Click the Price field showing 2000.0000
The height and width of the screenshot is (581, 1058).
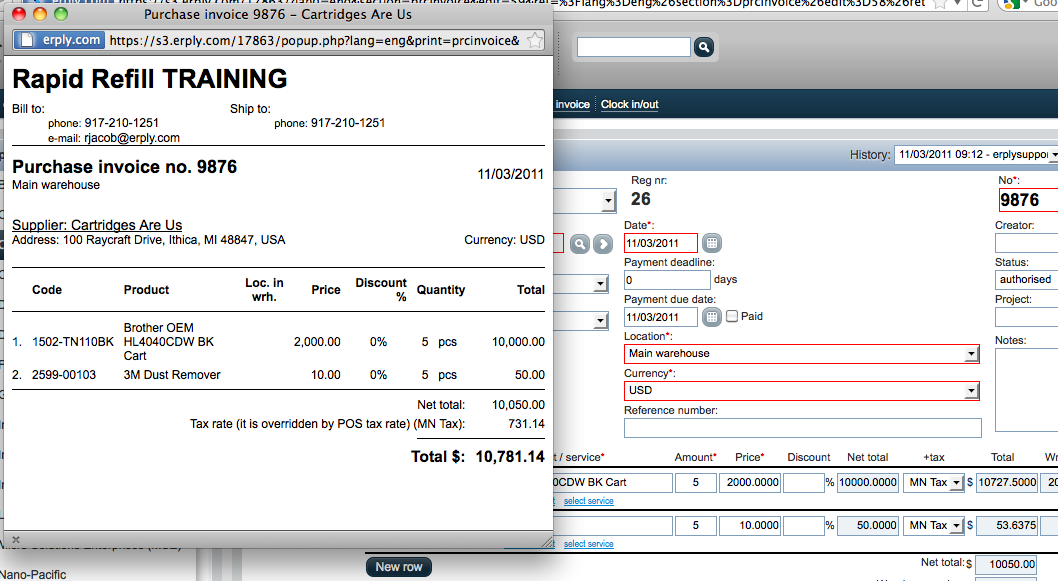pos(750,482)
